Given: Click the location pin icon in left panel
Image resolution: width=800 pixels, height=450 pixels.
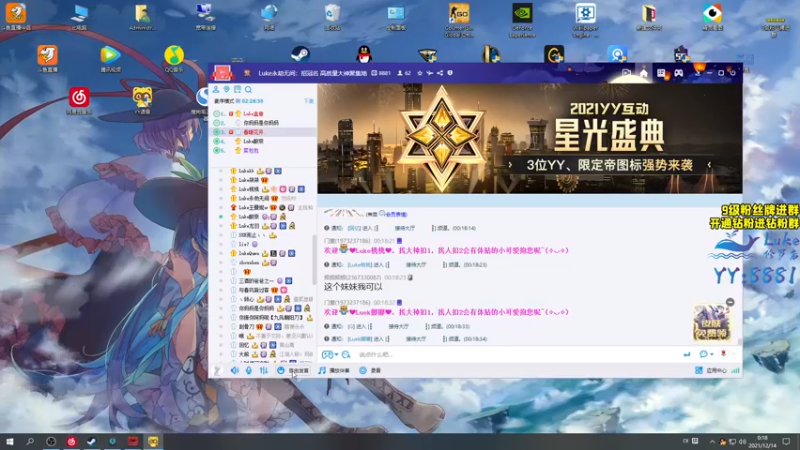Looking at the screenshot, I should point(227,89).
